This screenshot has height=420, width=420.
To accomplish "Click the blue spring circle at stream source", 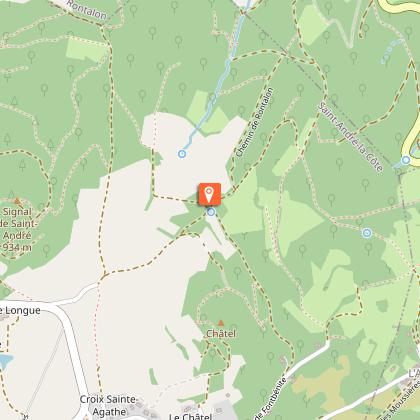I will [x=182, y=154].
